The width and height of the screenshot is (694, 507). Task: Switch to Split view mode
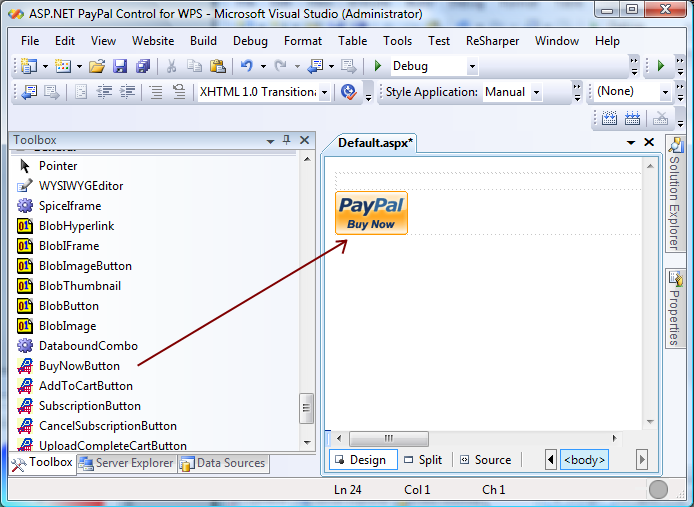422,460
